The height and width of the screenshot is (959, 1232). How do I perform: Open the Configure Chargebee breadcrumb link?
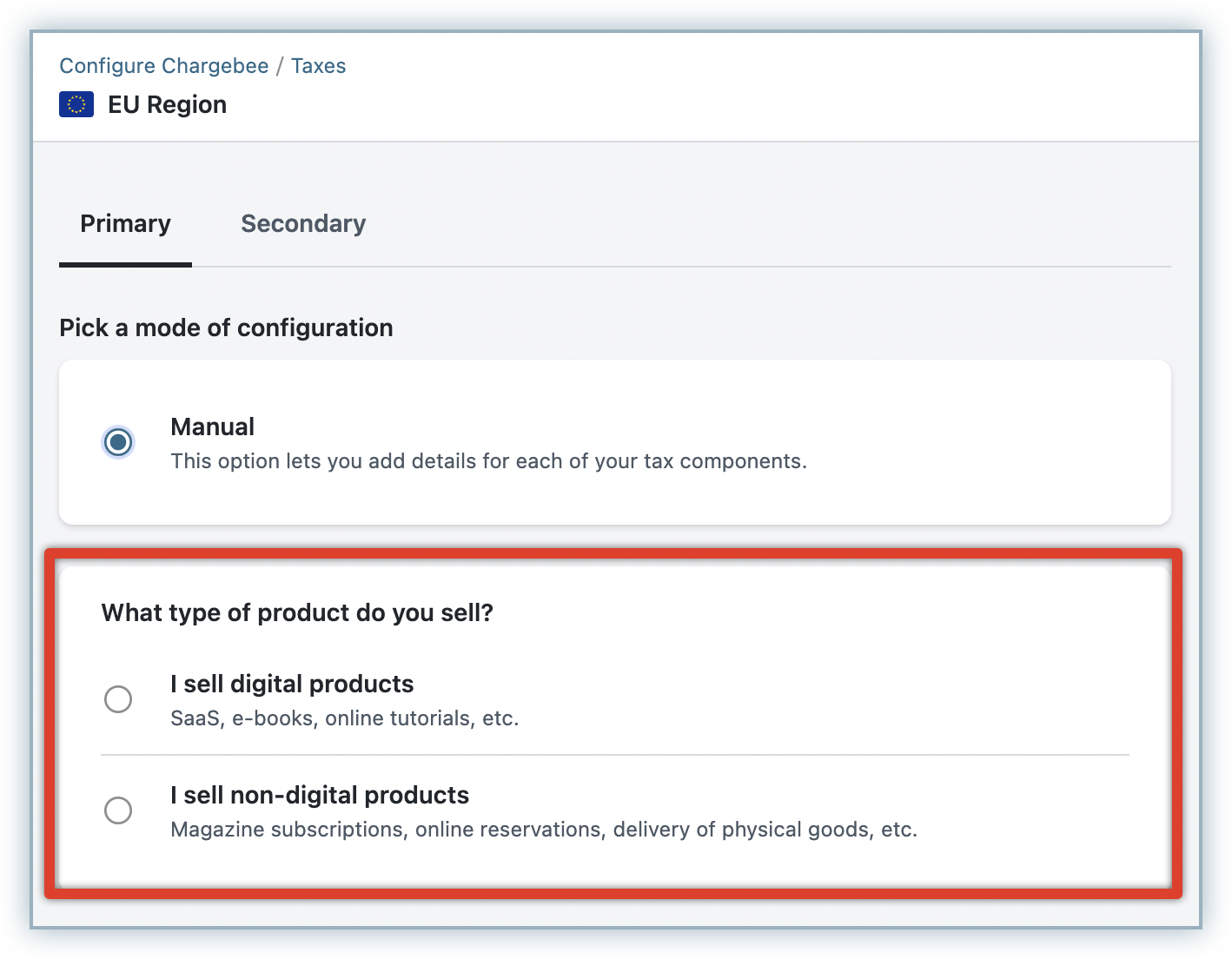[163, 66]
